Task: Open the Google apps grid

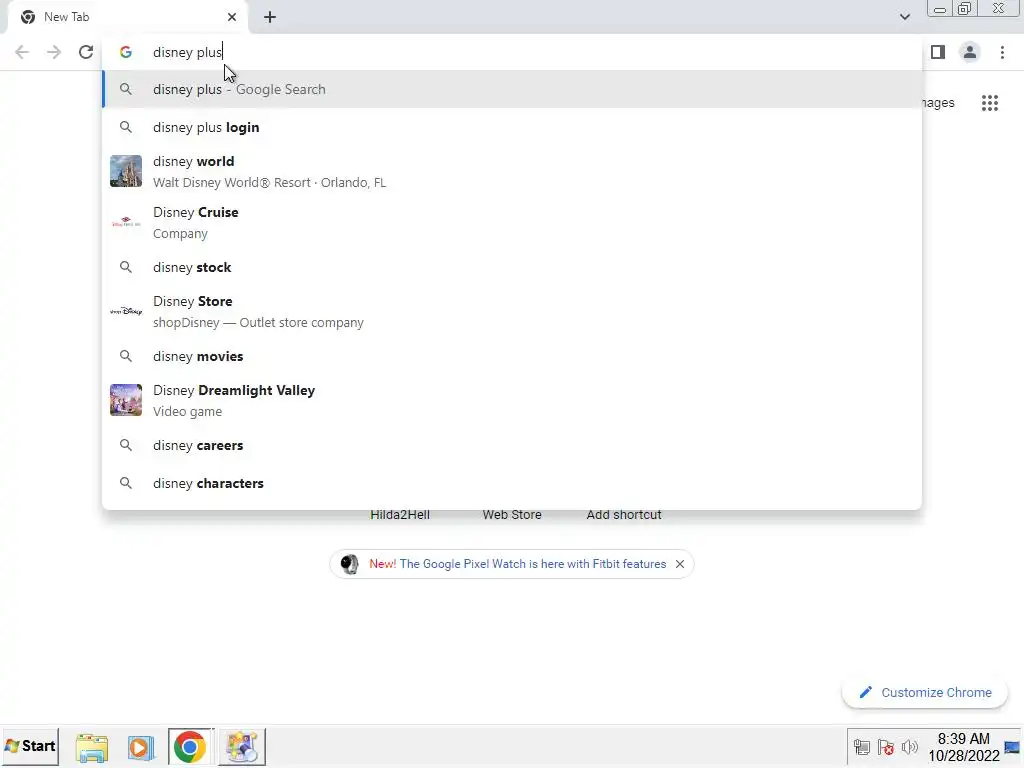Action: pyautogui.click(x=990, y=103)
